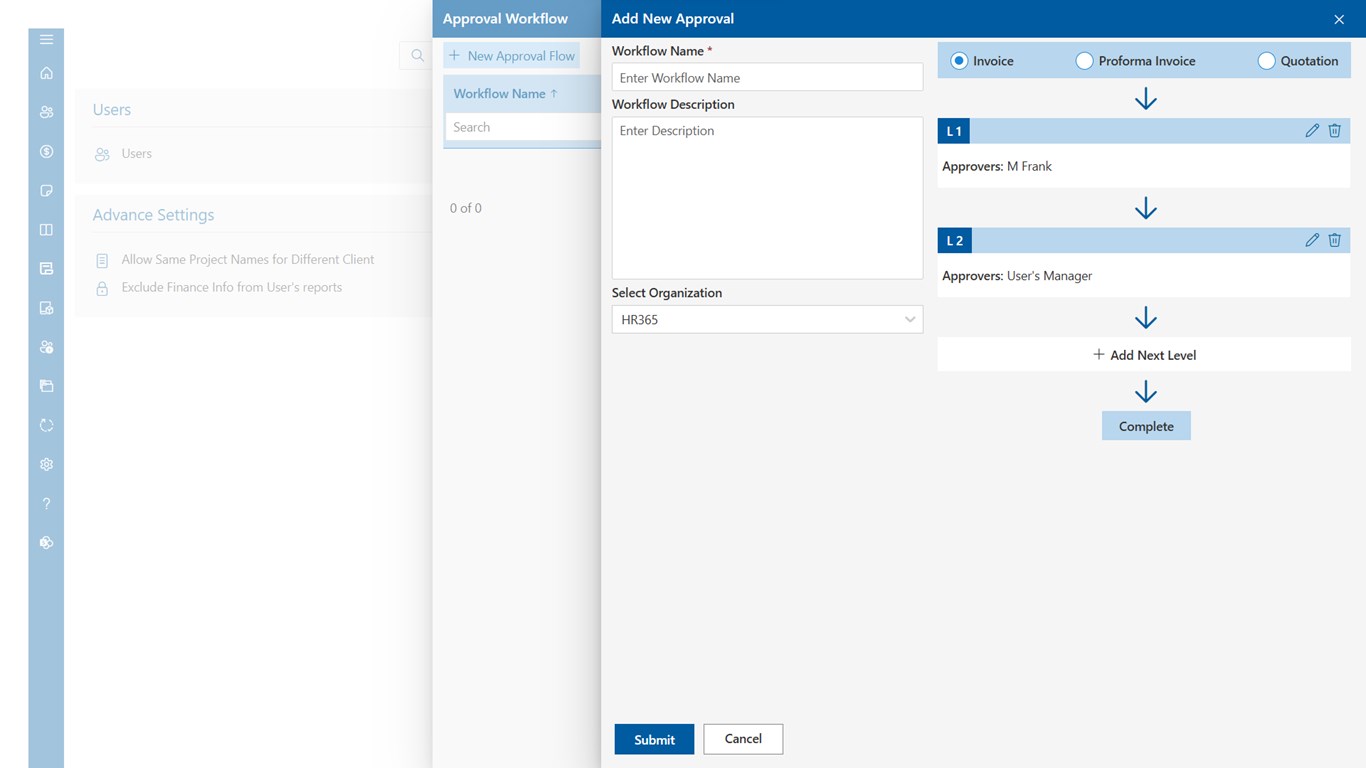
Task: Select the Invoice radio button
Action: pyautogui.click(x=959, y=61)
